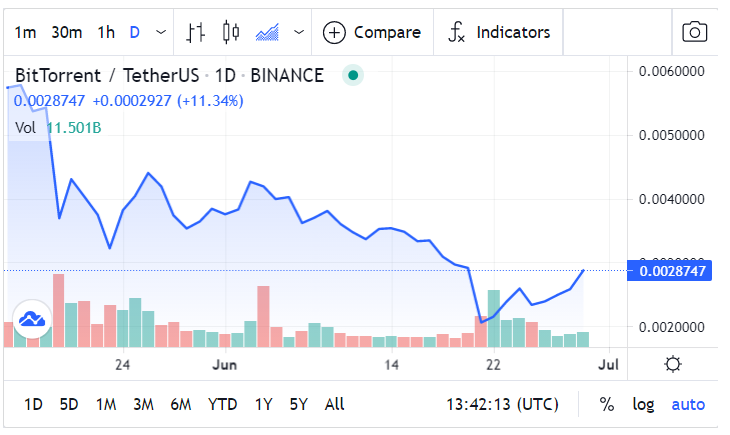Click the green market status dot
This screenshot has width=730, height=435.
[353, 75]
